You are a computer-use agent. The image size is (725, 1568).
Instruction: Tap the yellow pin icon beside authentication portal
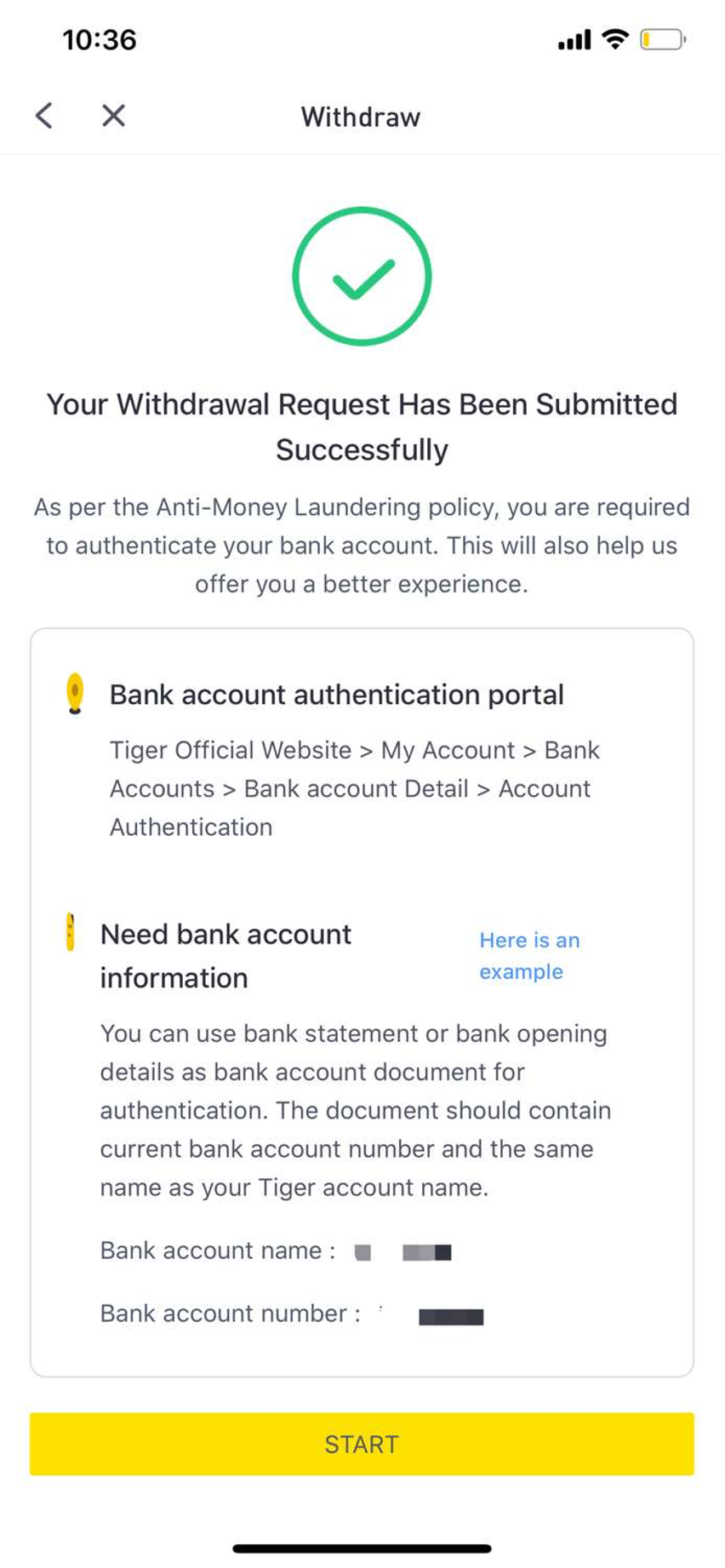pos(75,693)
